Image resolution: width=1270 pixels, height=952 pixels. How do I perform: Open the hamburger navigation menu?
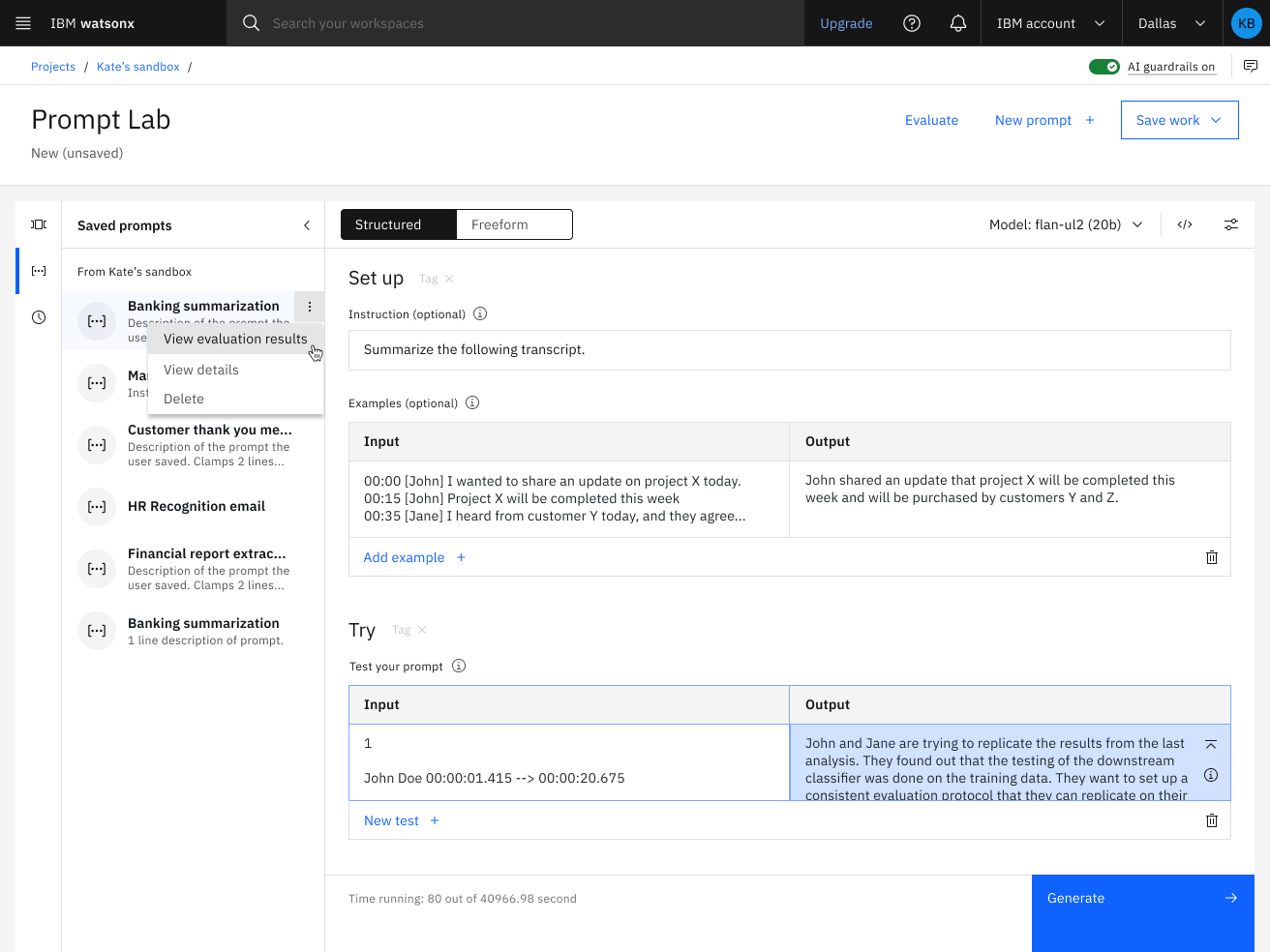click(23, 23)
